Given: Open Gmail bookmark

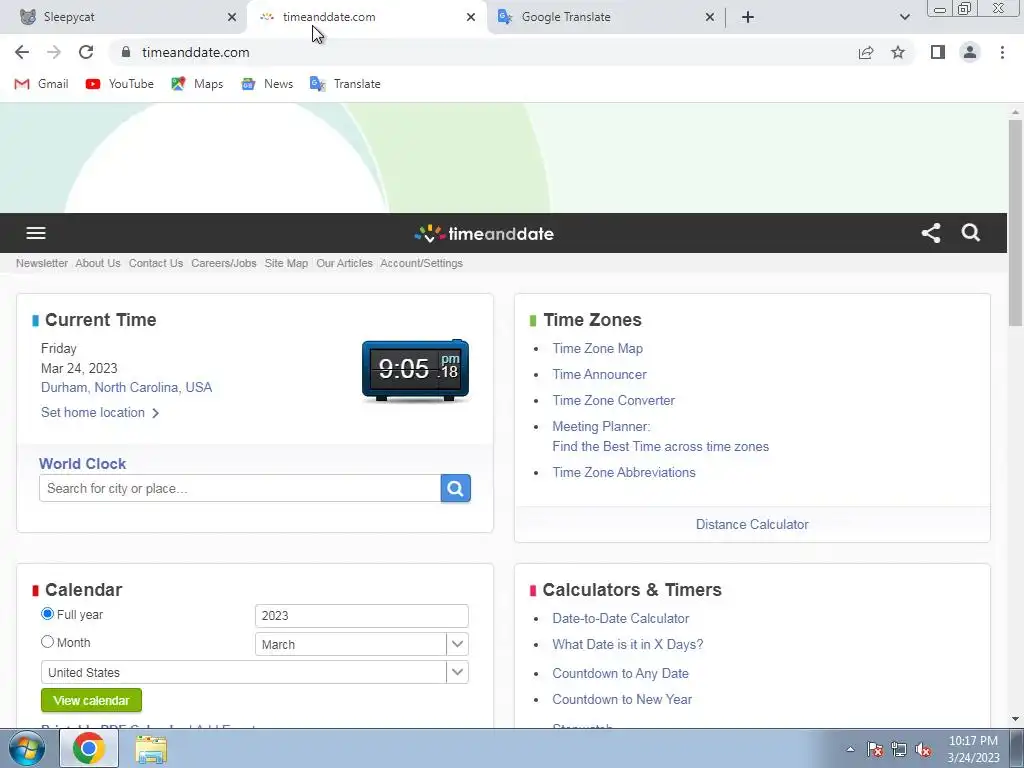Looking at the screenshot, I should (41, 84).
